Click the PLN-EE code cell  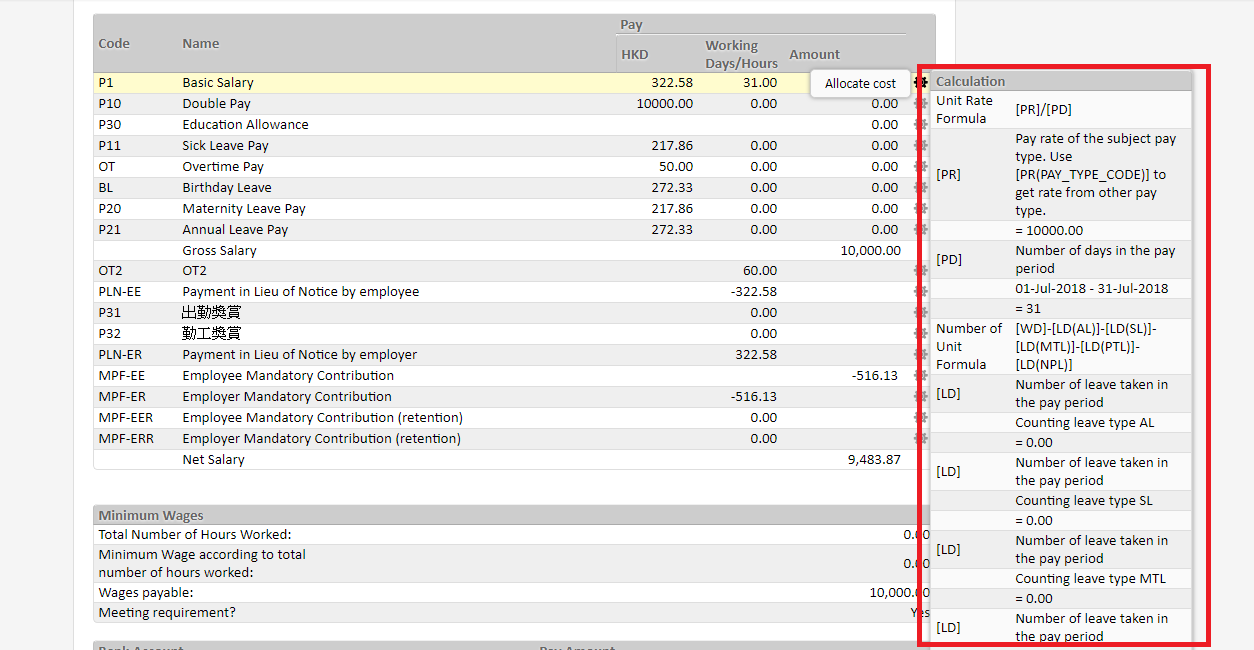tap(120, 292)
